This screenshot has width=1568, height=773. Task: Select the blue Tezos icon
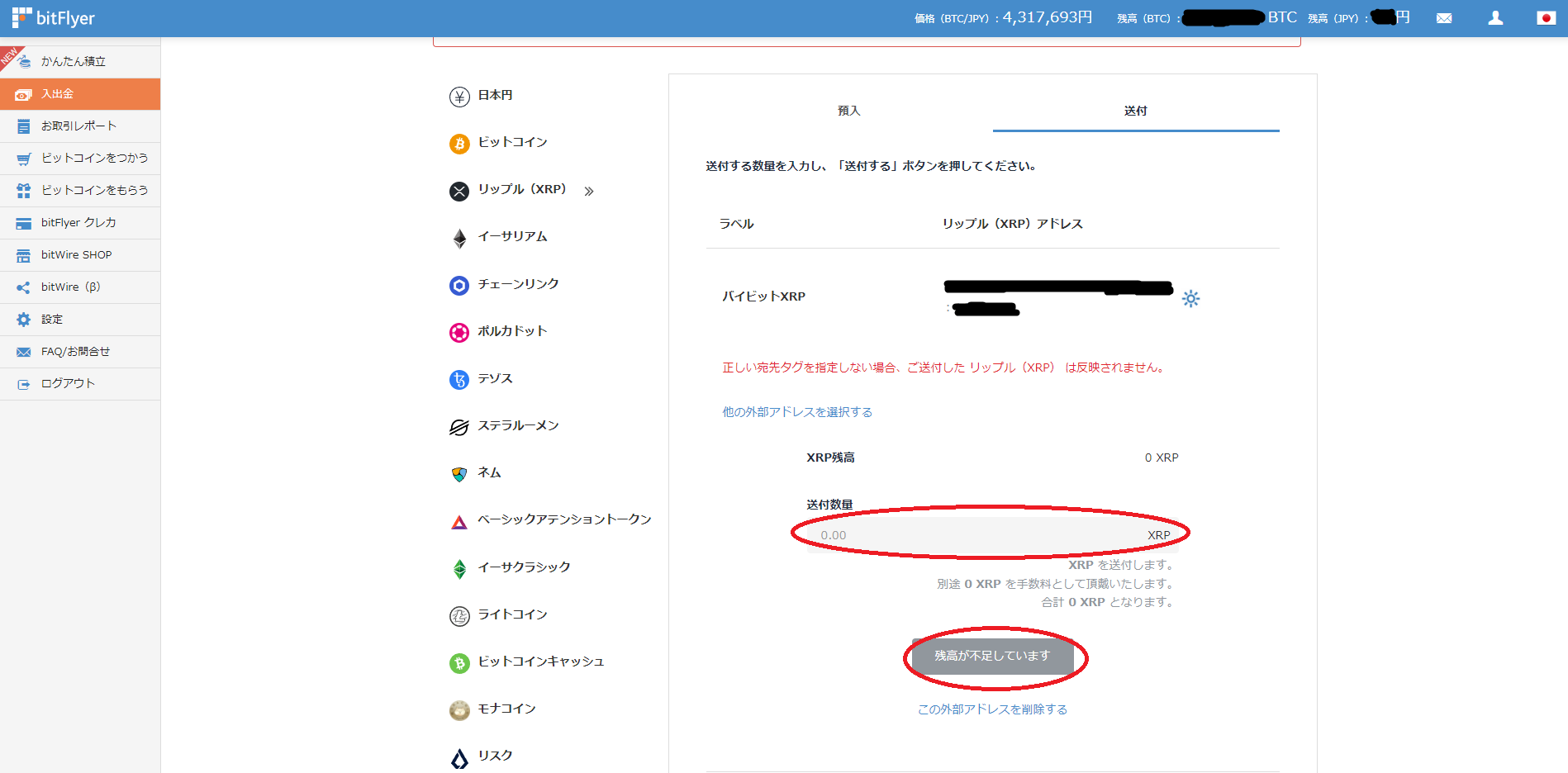click(x=459, y=379)
